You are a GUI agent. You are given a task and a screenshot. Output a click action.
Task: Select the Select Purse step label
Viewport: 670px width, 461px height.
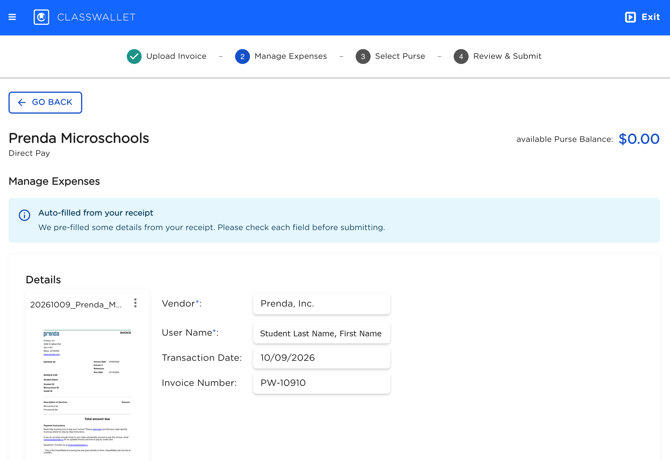(400, 56)
